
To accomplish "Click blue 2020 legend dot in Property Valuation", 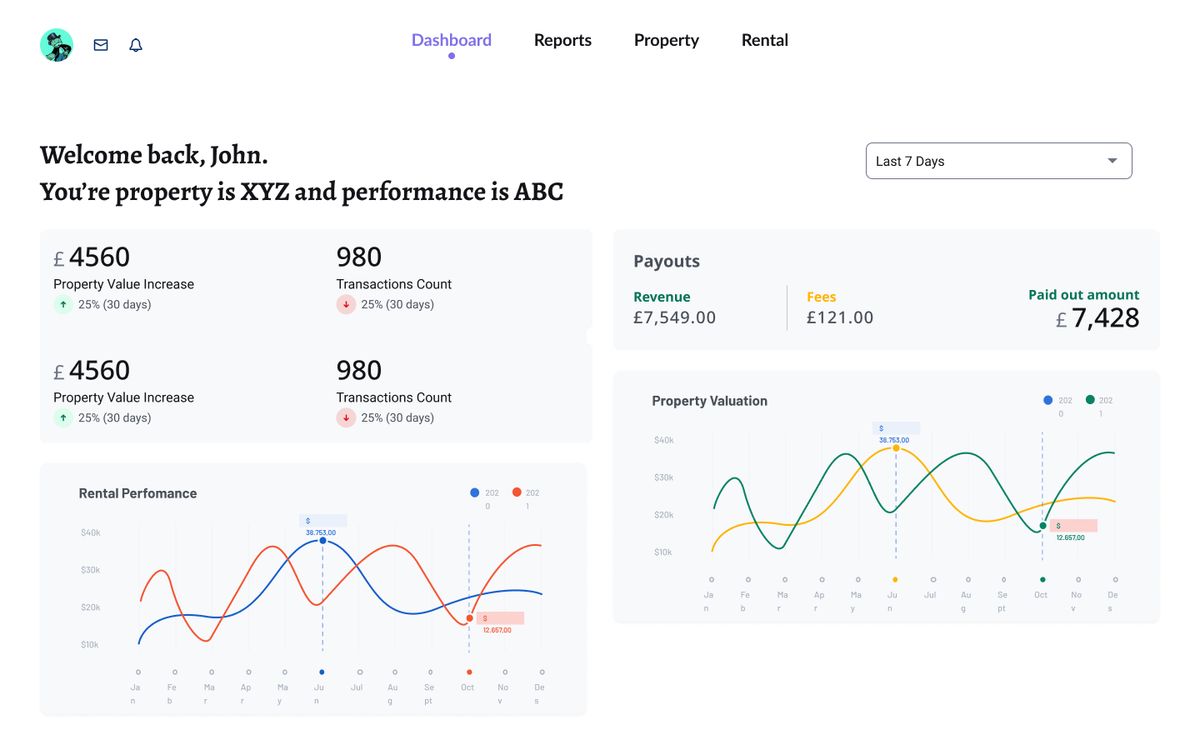I will pos(1048,399).
